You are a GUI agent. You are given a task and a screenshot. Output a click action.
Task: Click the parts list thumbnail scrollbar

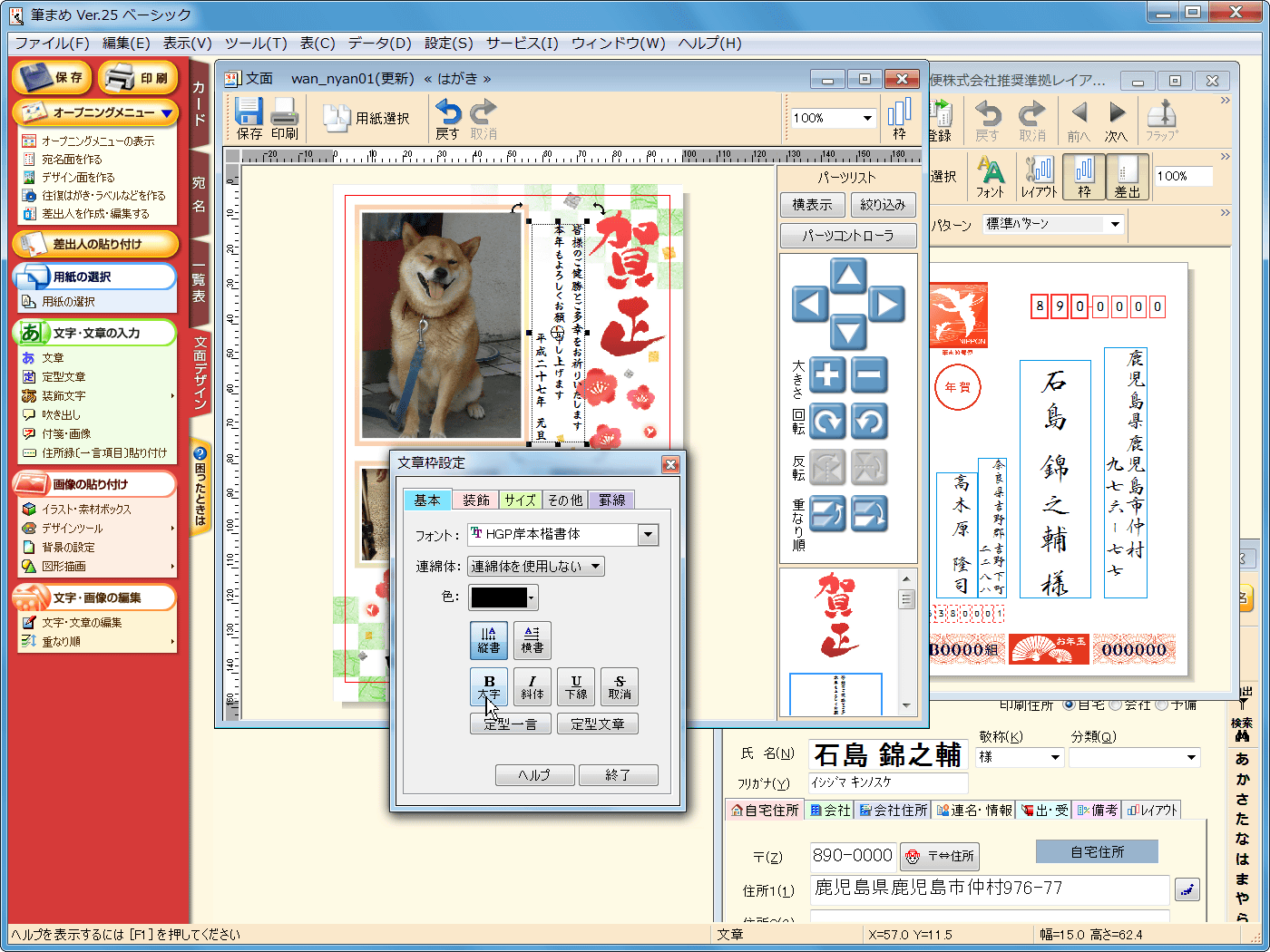tap(905, 640)
